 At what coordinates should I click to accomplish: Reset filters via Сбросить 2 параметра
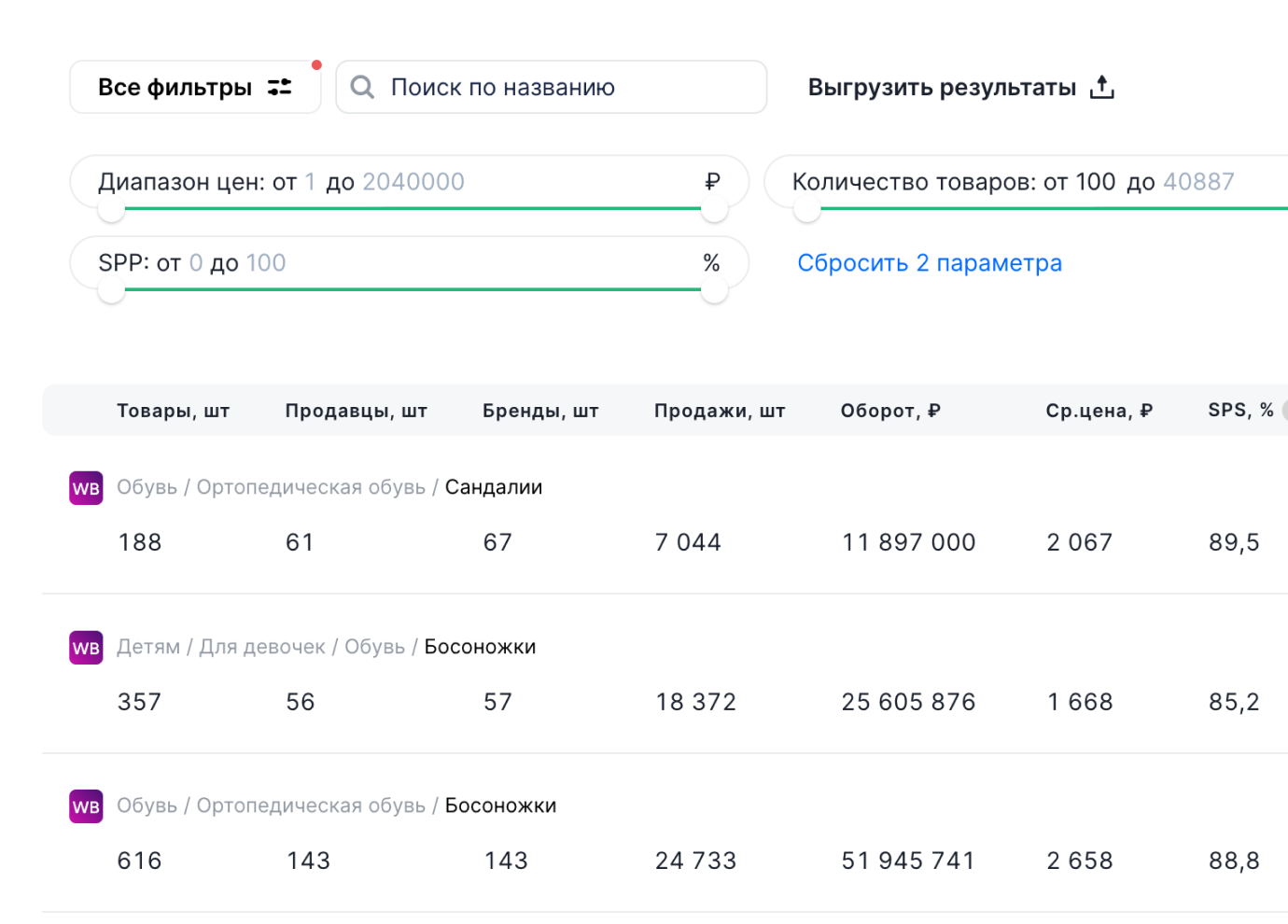coord(930,263)
